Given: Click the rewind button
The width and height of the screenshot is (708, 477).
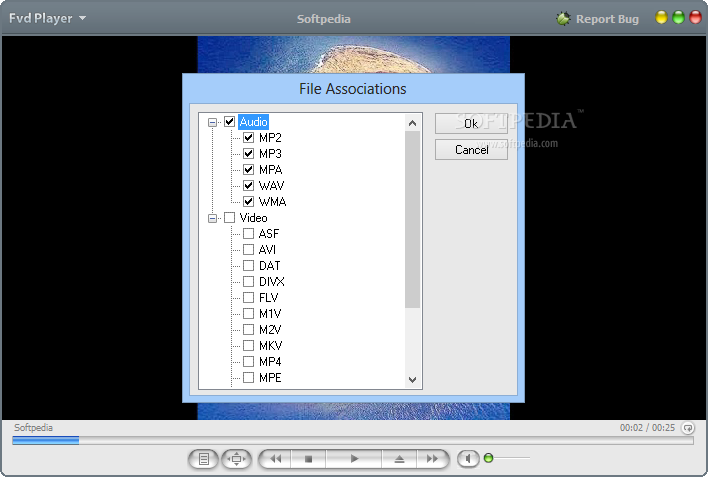Looking at the screenshot, I should click(x=275, y=459).
